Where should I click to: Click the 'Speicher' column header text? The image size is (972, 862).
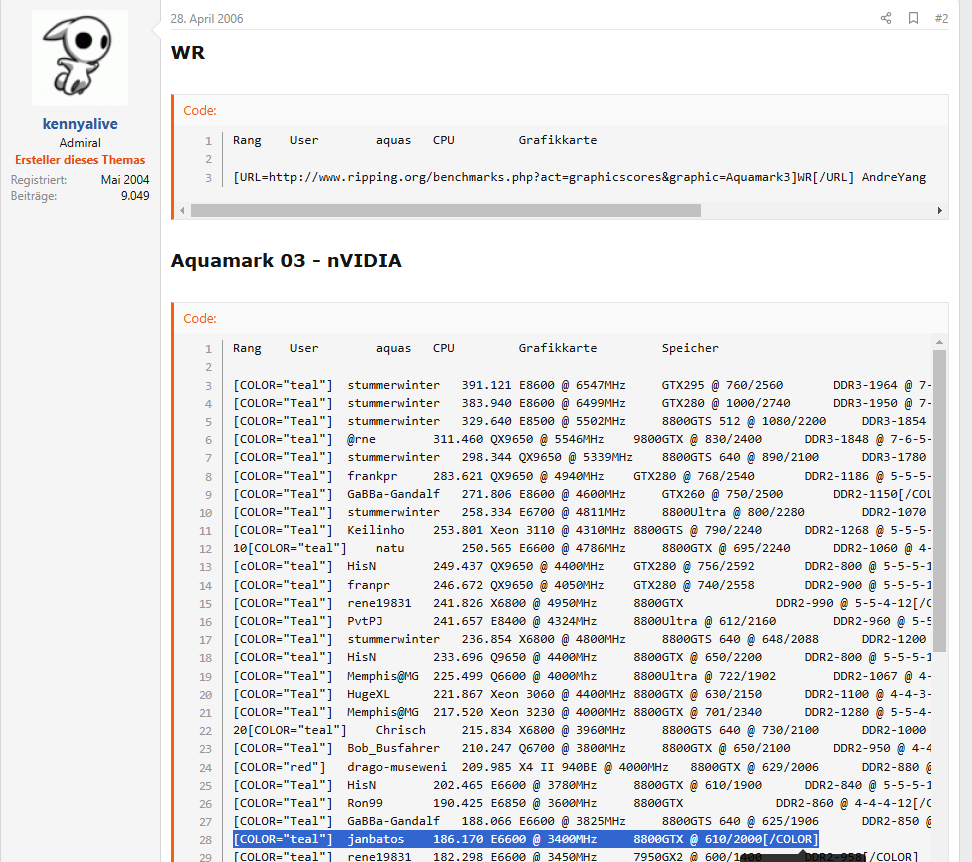tap(690, 348)
